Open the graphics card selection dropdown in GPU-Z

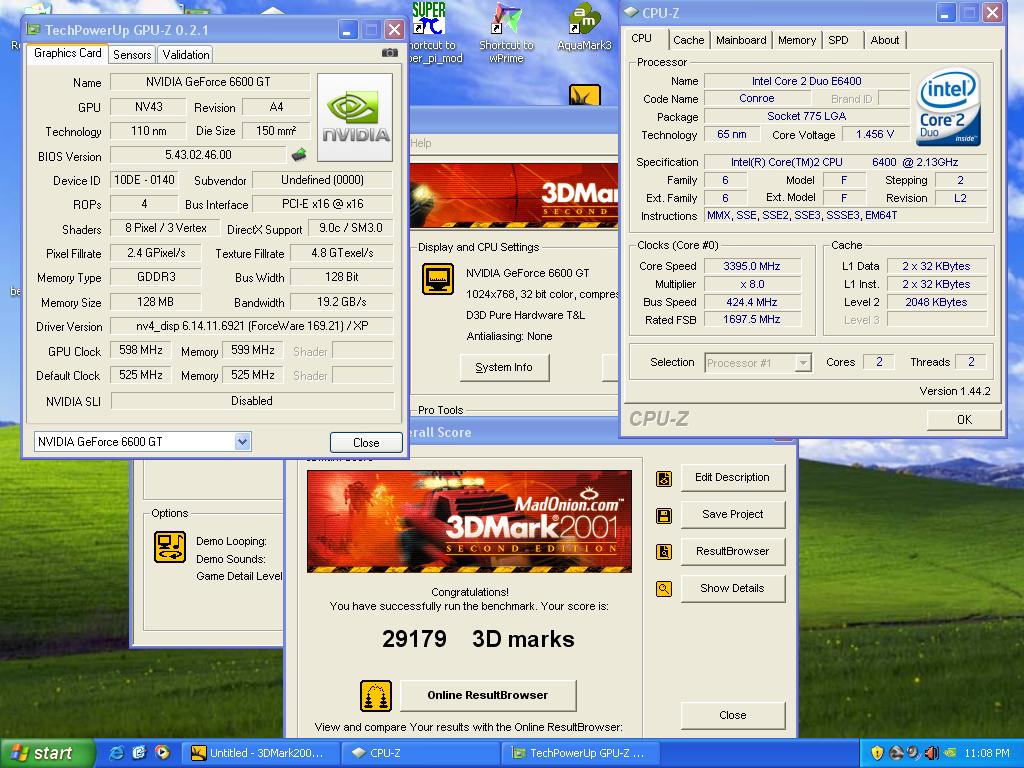[242, 441]
